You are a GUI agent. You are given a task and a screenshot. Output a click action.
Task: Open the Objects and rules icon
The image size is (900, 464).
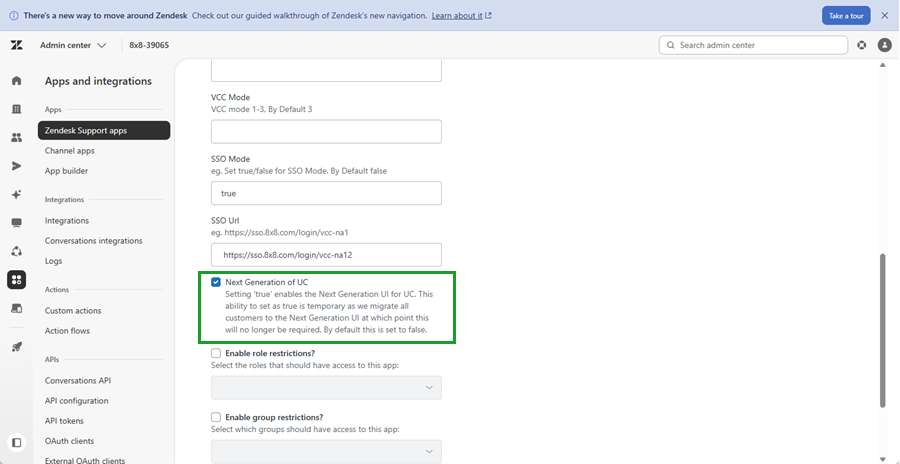(17, 251)
